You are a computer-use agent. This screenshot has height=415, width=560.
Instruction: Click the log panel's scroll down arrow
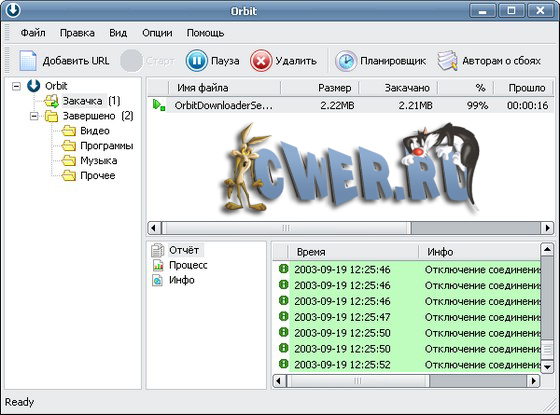(x=547, y=366)
